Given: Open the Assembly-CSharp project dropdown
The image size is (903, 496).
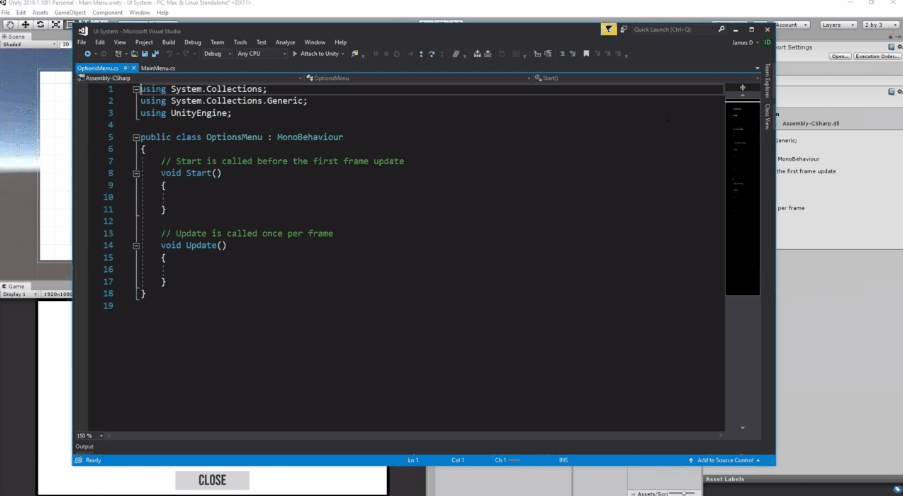Looking at the screenshot, I should tap(189, 78).
